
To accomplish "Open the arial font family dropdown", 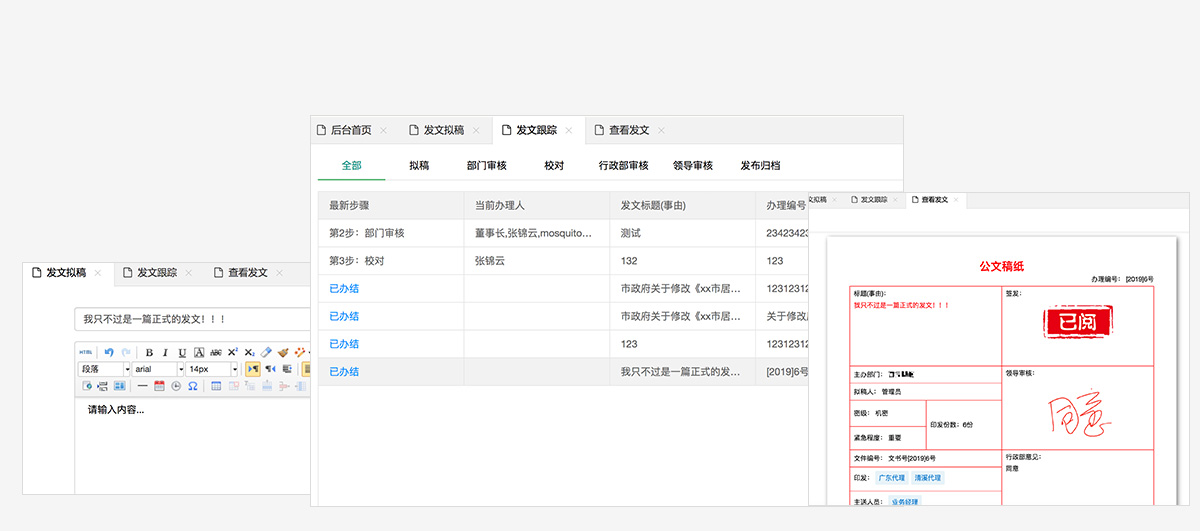I will click(x=158, y=369).
